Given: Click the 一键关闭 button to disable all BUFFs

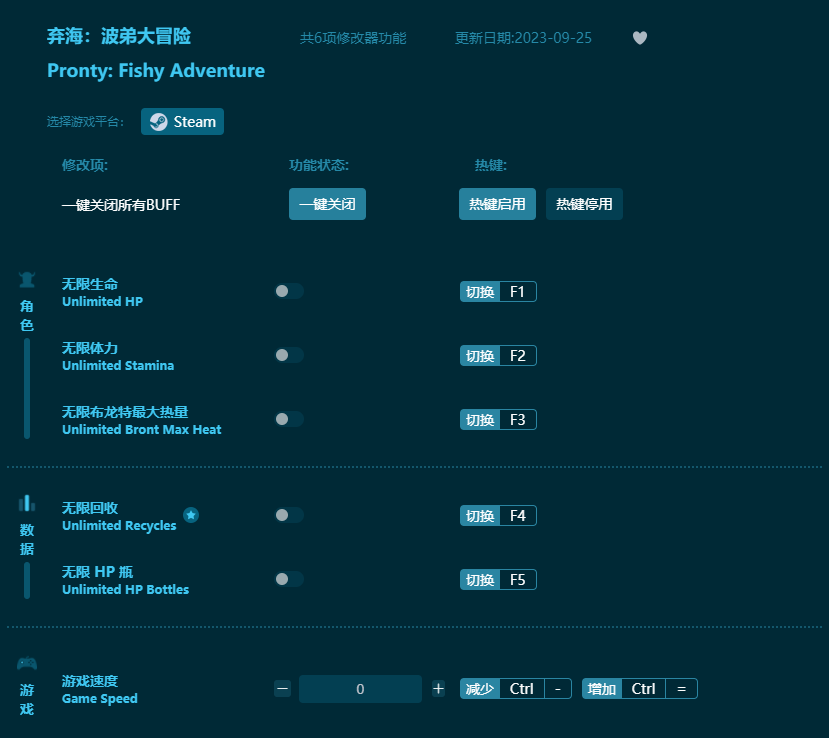Looking at the screenshot, I should 327,204.
